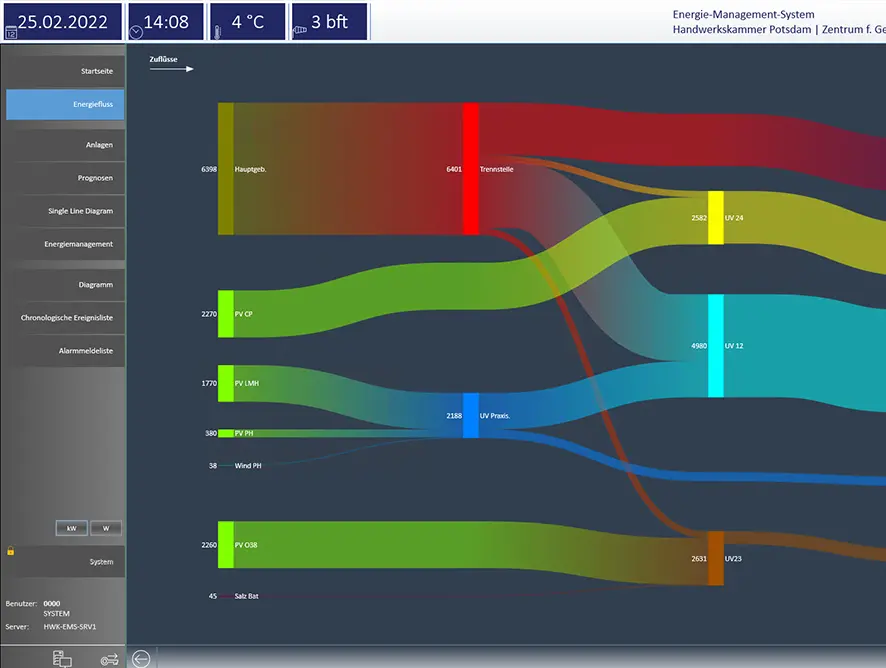
Task: Click the UV23 value 2631
Action: 699,559
